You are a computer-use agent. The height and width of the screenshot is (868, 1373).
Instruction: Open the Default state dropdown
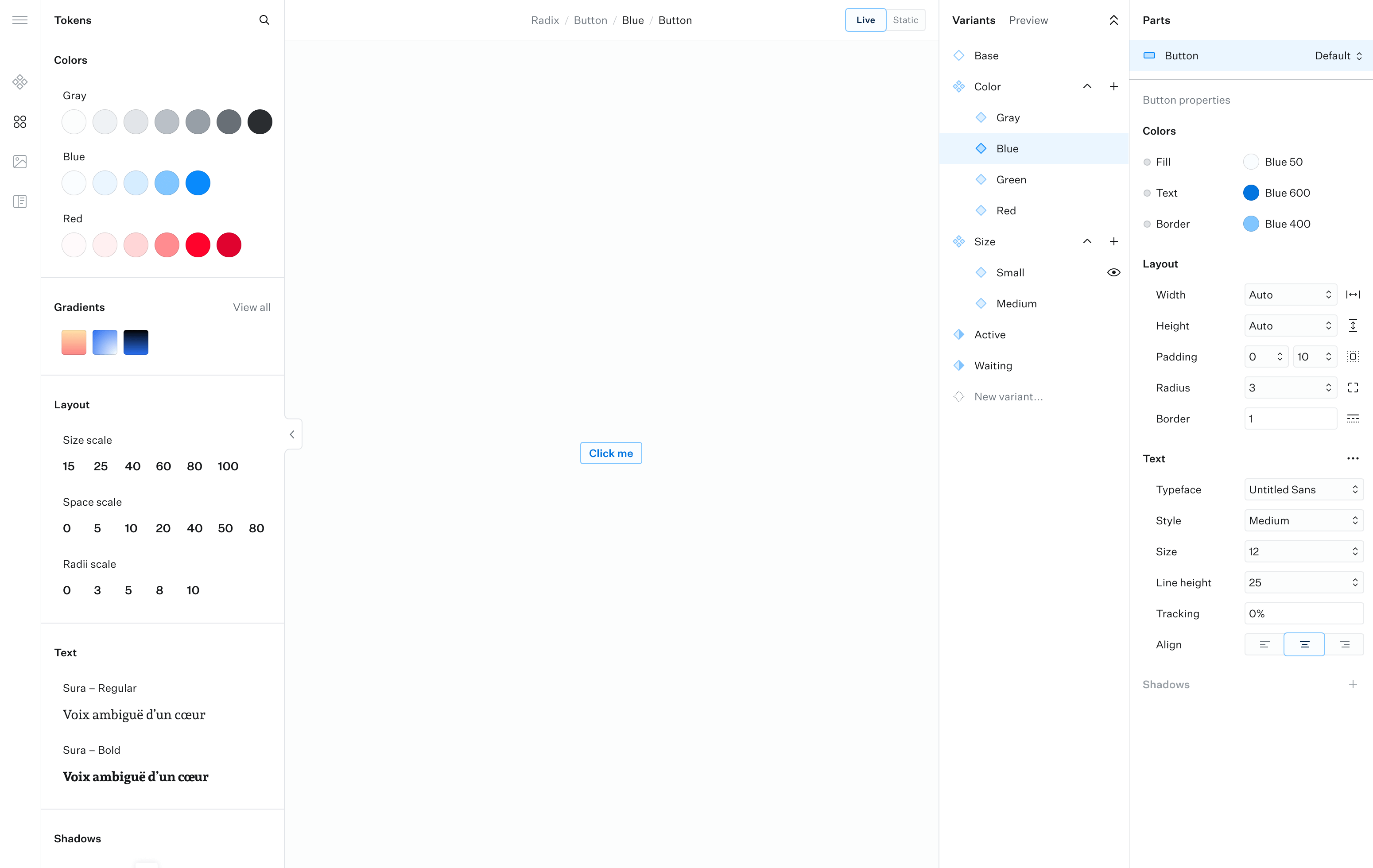[x=1338, y=56]
